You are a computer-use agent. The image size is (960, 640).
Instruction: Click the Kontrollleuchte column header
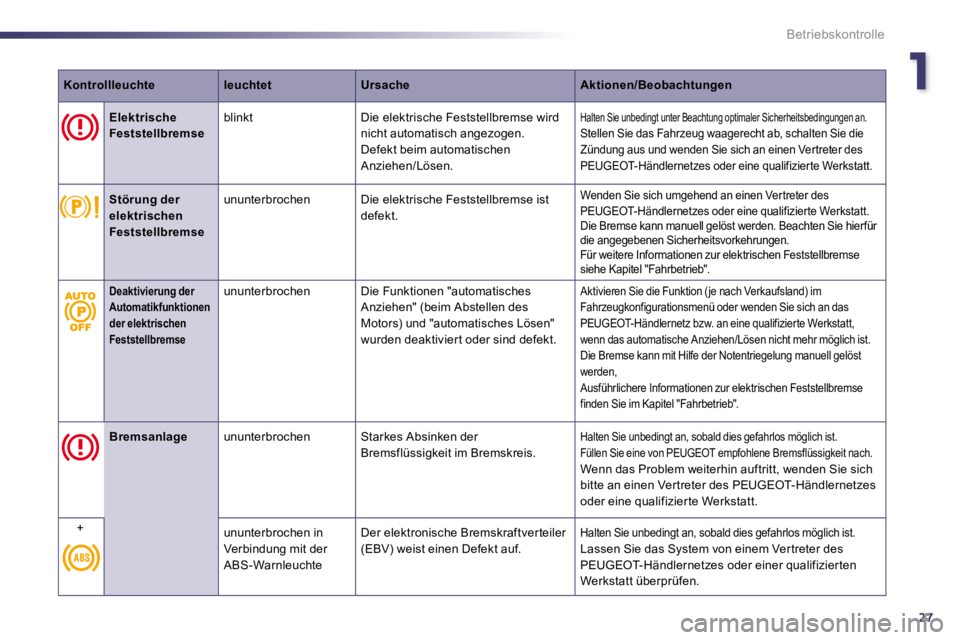(x=109, y=85)
